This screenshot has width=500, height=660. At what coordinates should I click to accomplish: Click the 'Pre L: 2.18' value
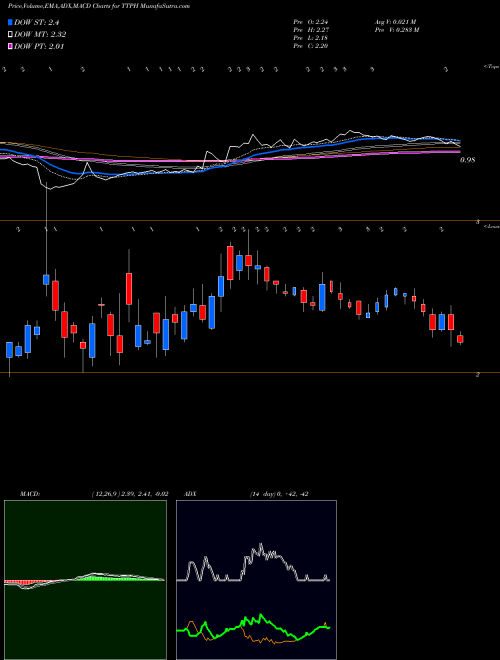tap(311, 38)
